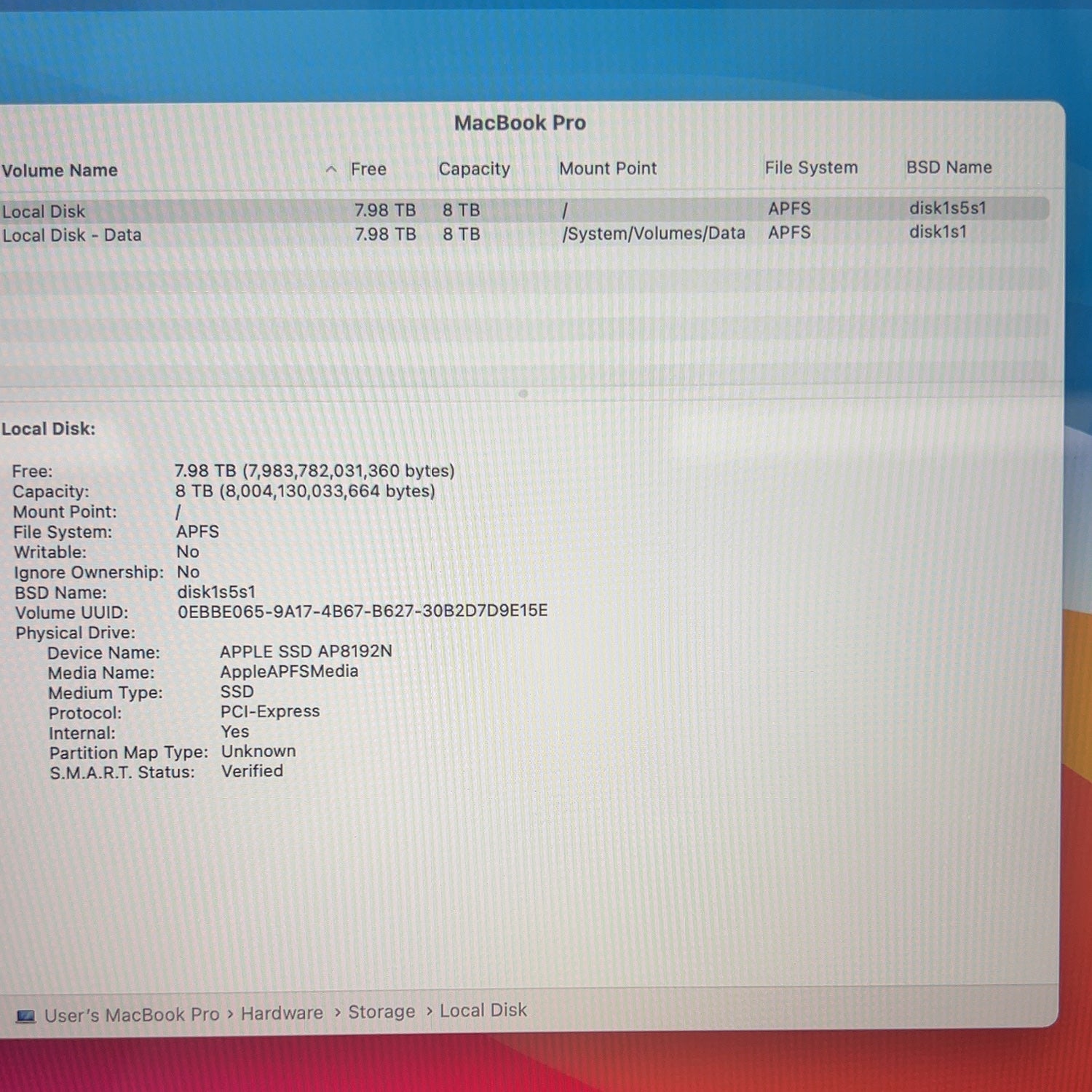Click the 7.98 TB free value for Local Disk - Data
The image size is (1092, 1092).
pyautogui.click(x=385, y=234)
